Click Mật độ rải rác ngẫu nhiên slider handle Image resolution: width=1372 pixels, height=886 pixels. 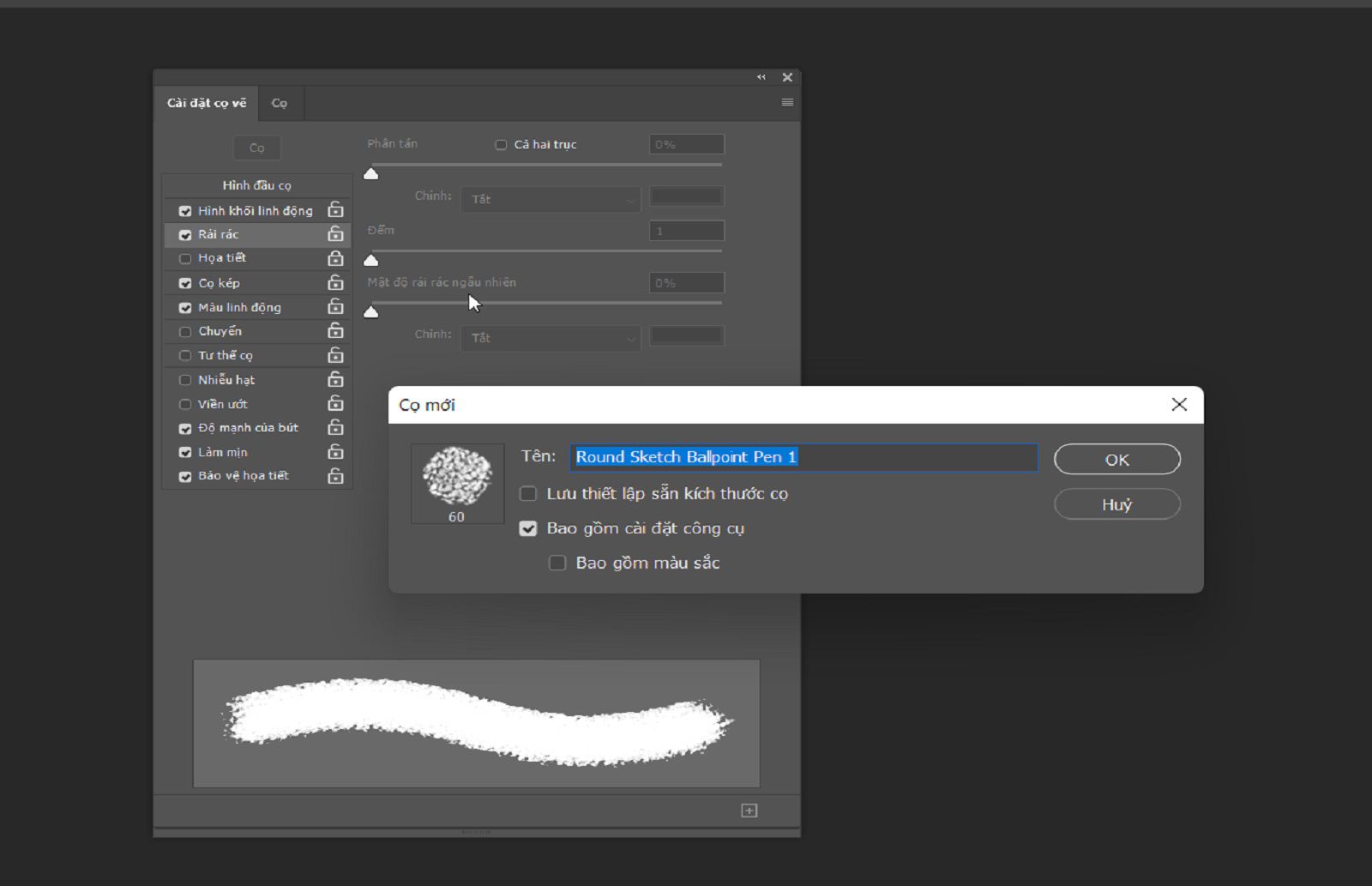click(371, 311)
